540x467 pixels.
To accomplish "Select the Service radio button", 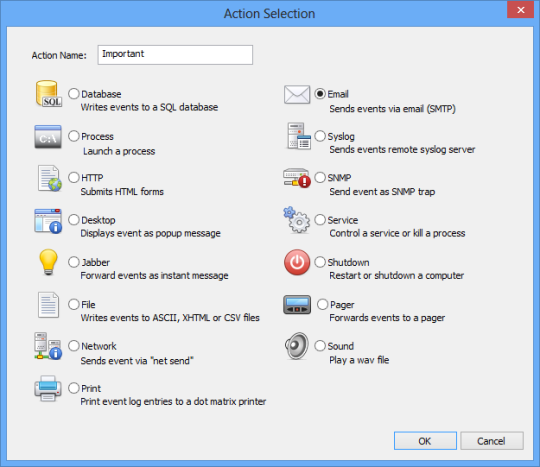I will 320,220.
